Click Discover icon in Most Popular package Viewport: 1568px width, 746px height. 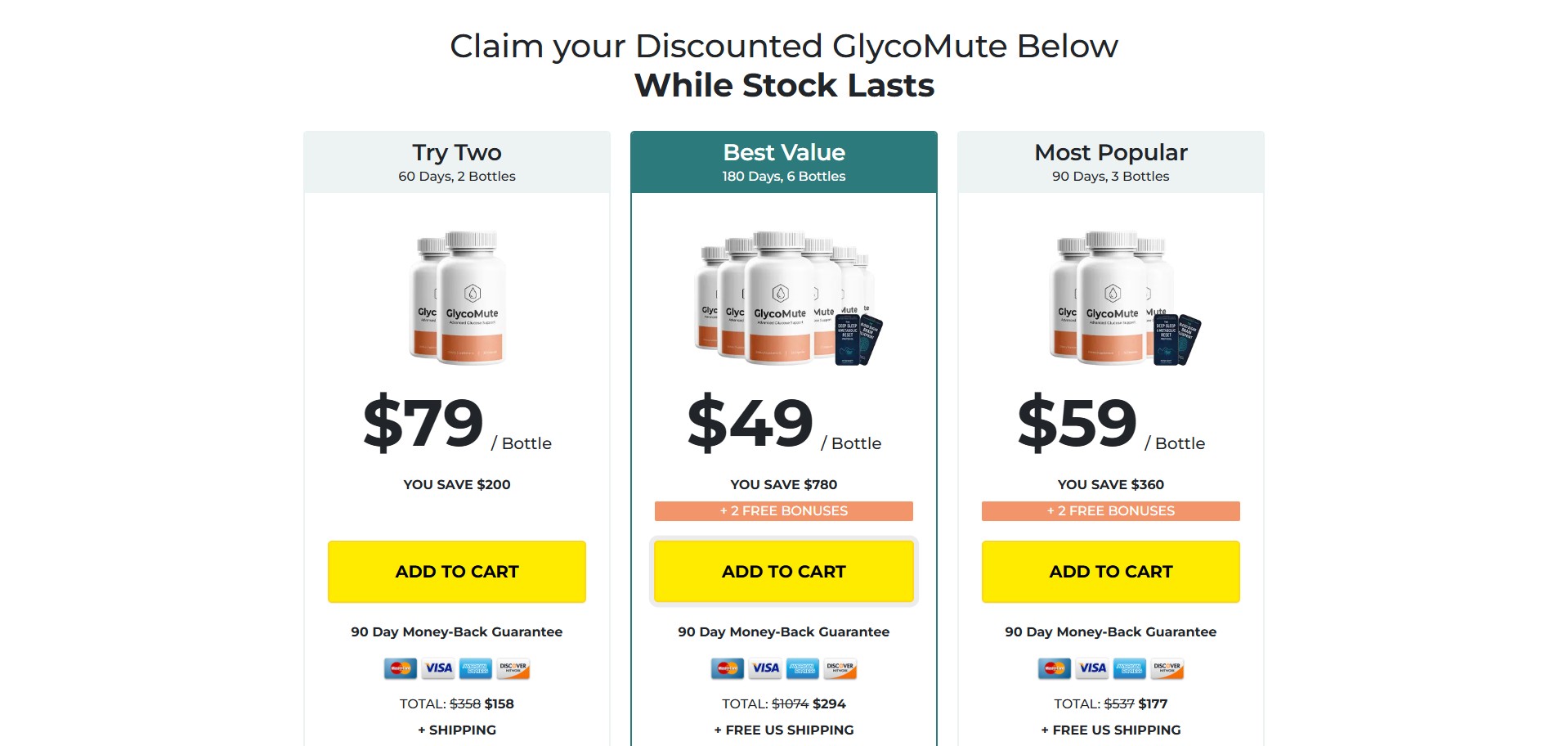point(1167,668)
